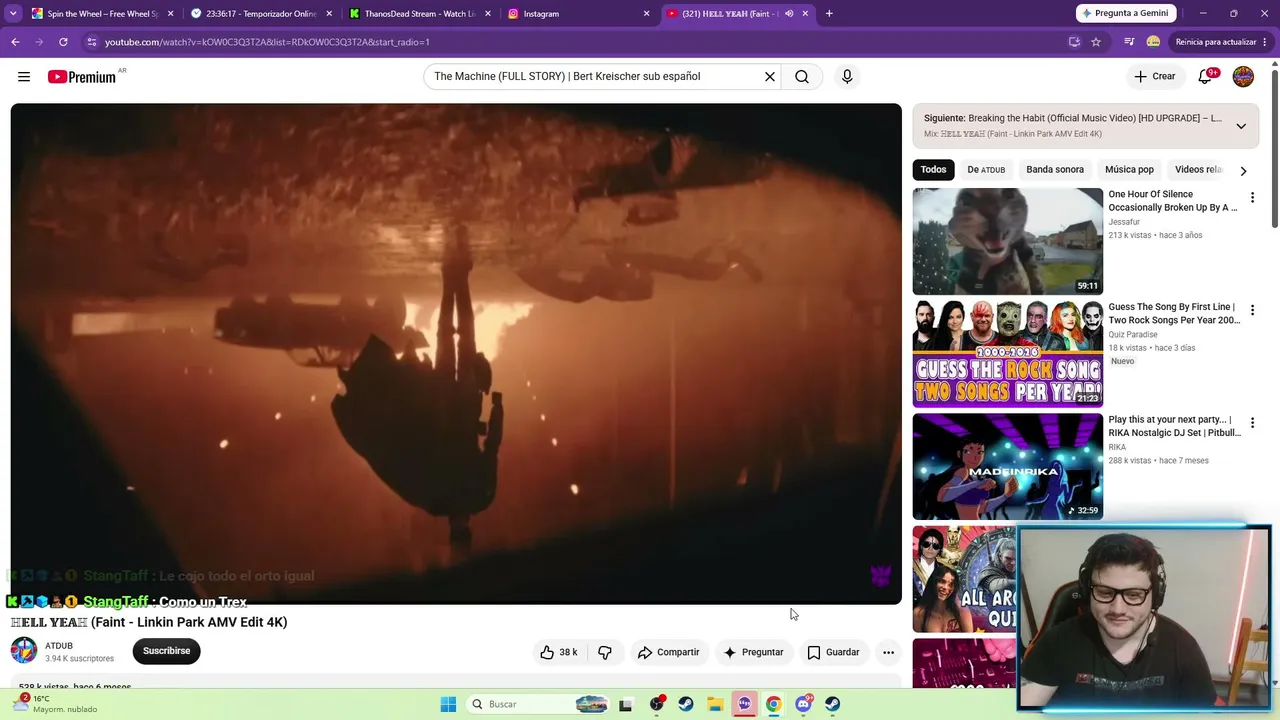Viewport: 1280px width, 720px height.
Task: Click the Compartir share button
Action: (x=668, y=652)
